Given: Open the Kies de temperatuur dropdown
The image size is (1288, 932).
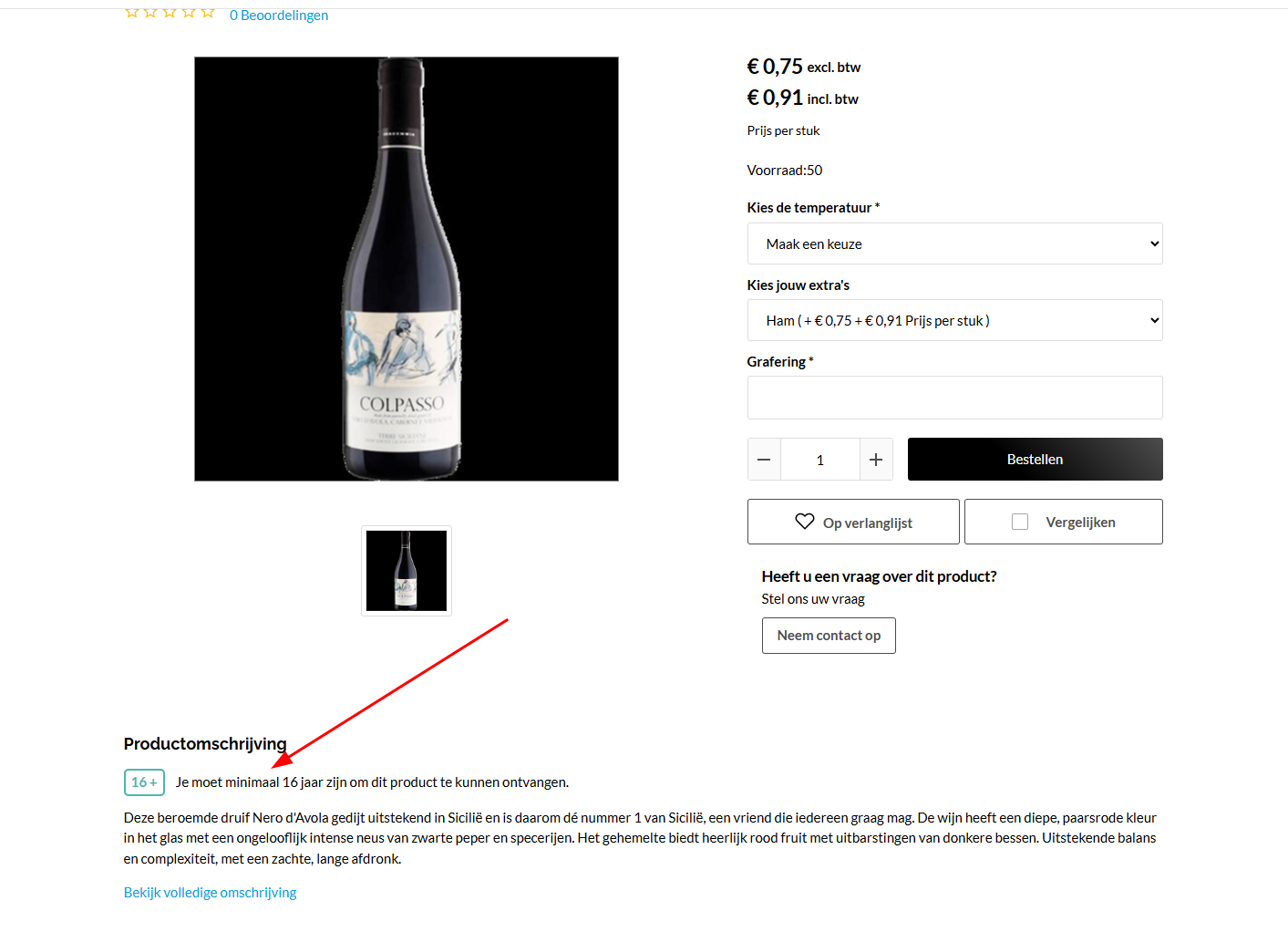Looking at the screenshot, I should pyautogui.click(x=954, y=243).
